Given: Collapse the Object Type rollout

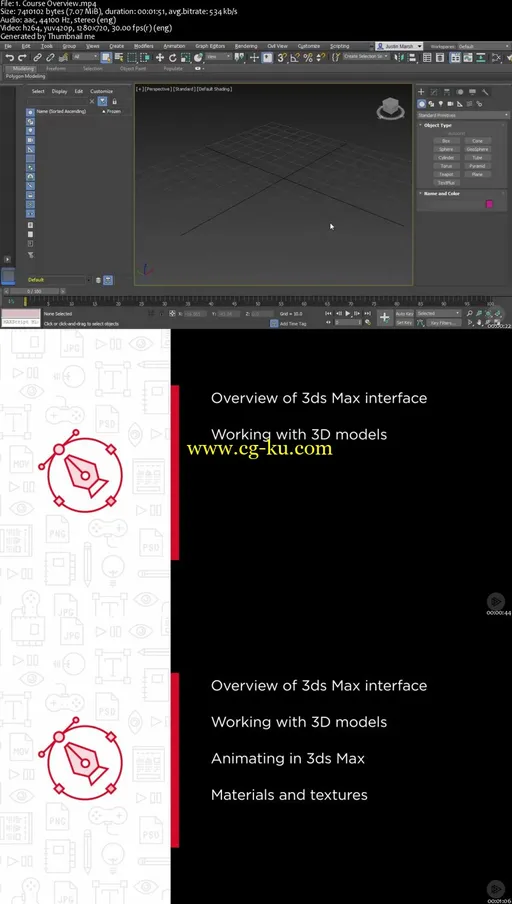Looking at the screenshot, I should coord(438,125).
